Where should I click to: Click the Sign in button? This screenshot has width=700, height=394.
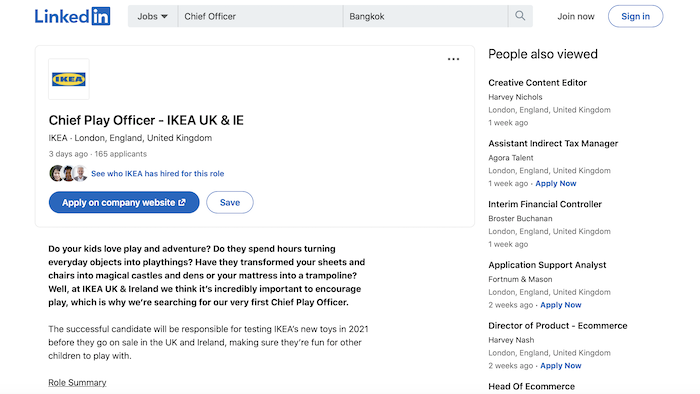(x=635, y=17)
